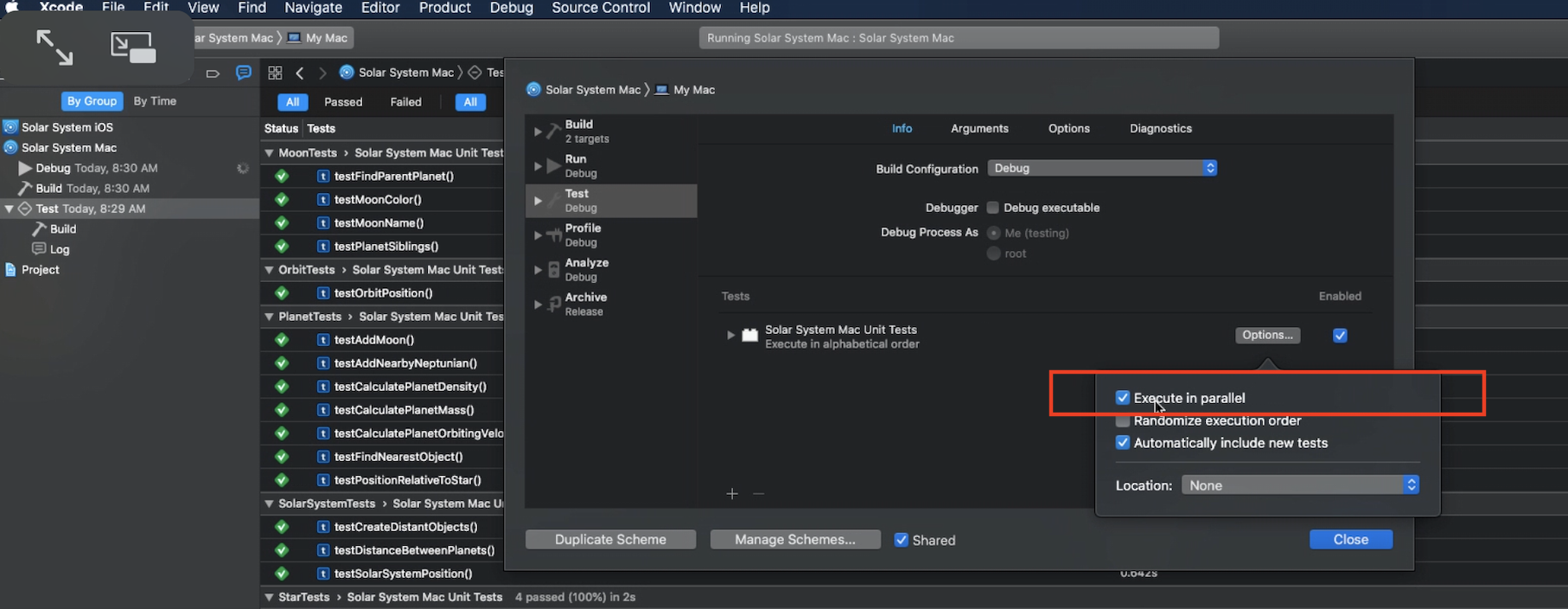The image size is (1568, 609).
Task: Uncheck Enabled for Solar System Mac Unit Tests
Action: [x=1340, y=336]
